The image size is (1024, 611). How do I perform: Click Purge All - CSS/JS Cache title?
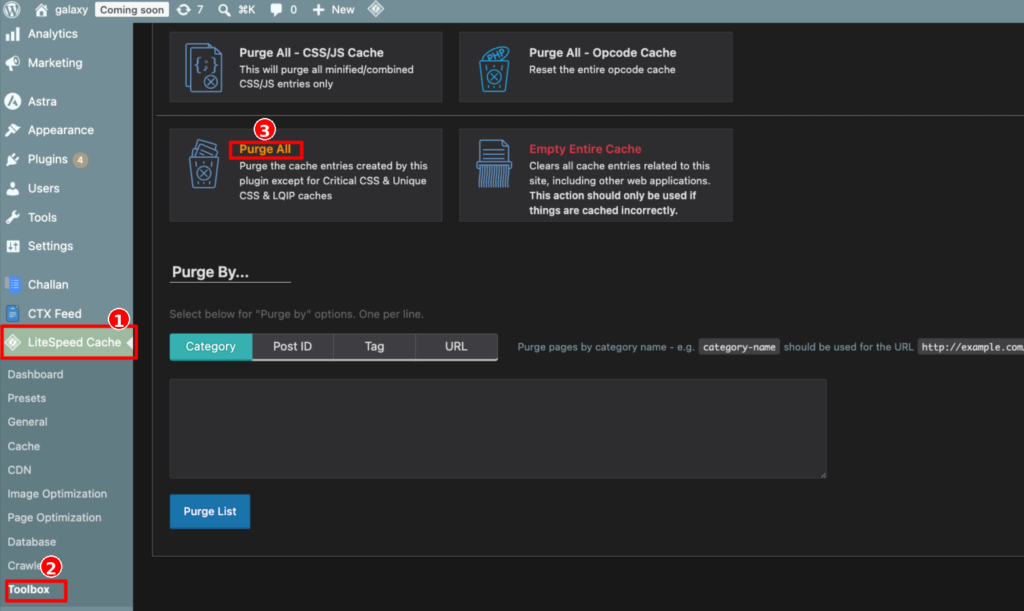(x=312, y=53)
